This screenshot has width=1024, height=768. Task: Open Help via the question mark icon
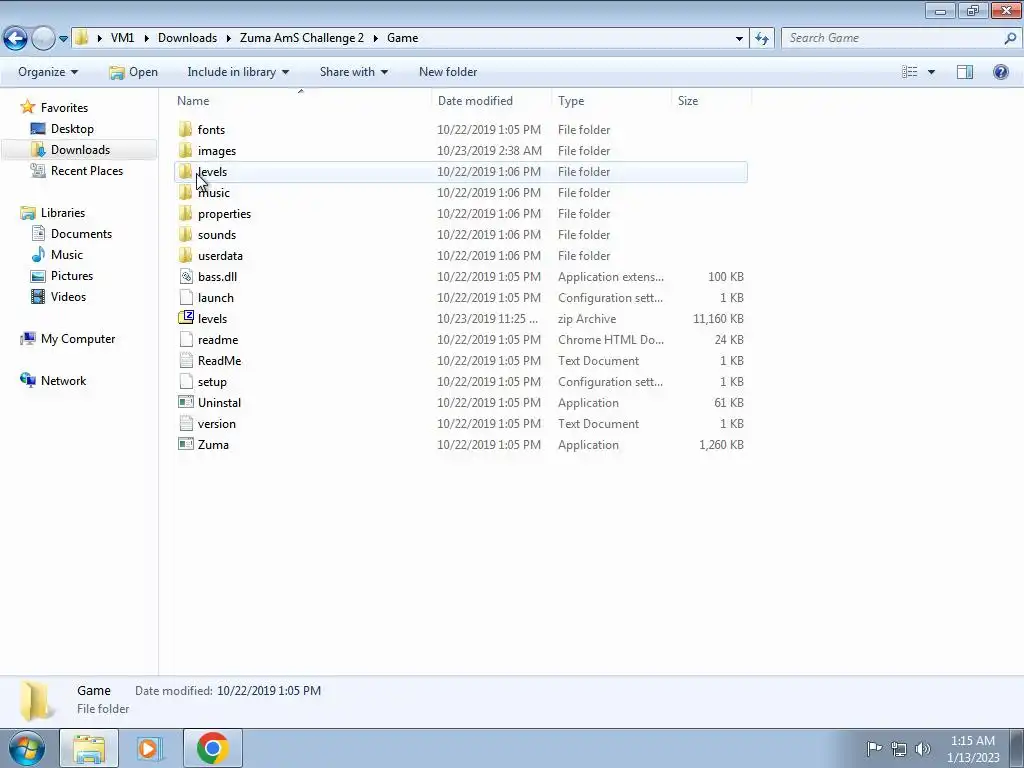point(1000,72)
